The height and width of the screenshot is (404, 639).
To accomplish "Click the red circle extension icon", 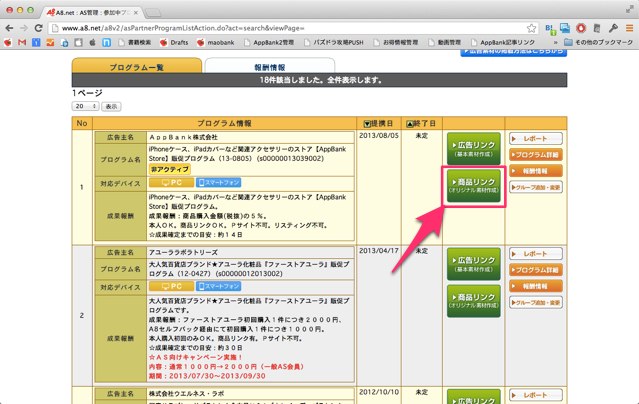I will click(581, 28).
